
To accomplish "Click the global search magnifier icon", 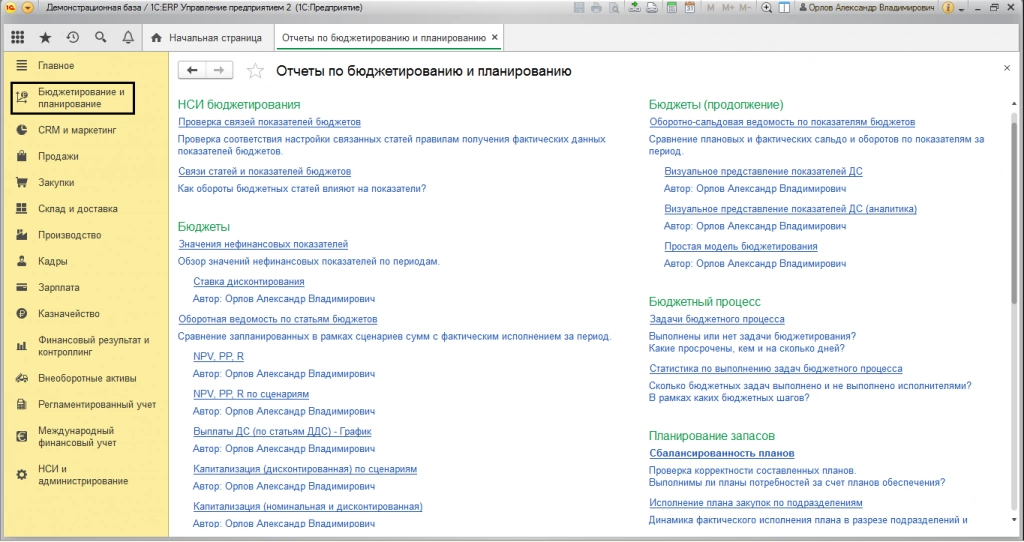I will 100,38.
